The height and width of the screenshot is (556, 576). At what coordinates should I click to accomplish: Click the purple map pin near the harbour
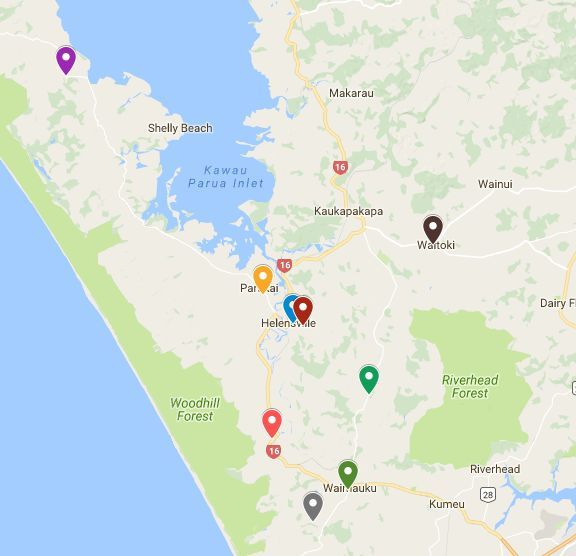coord(66,60)
